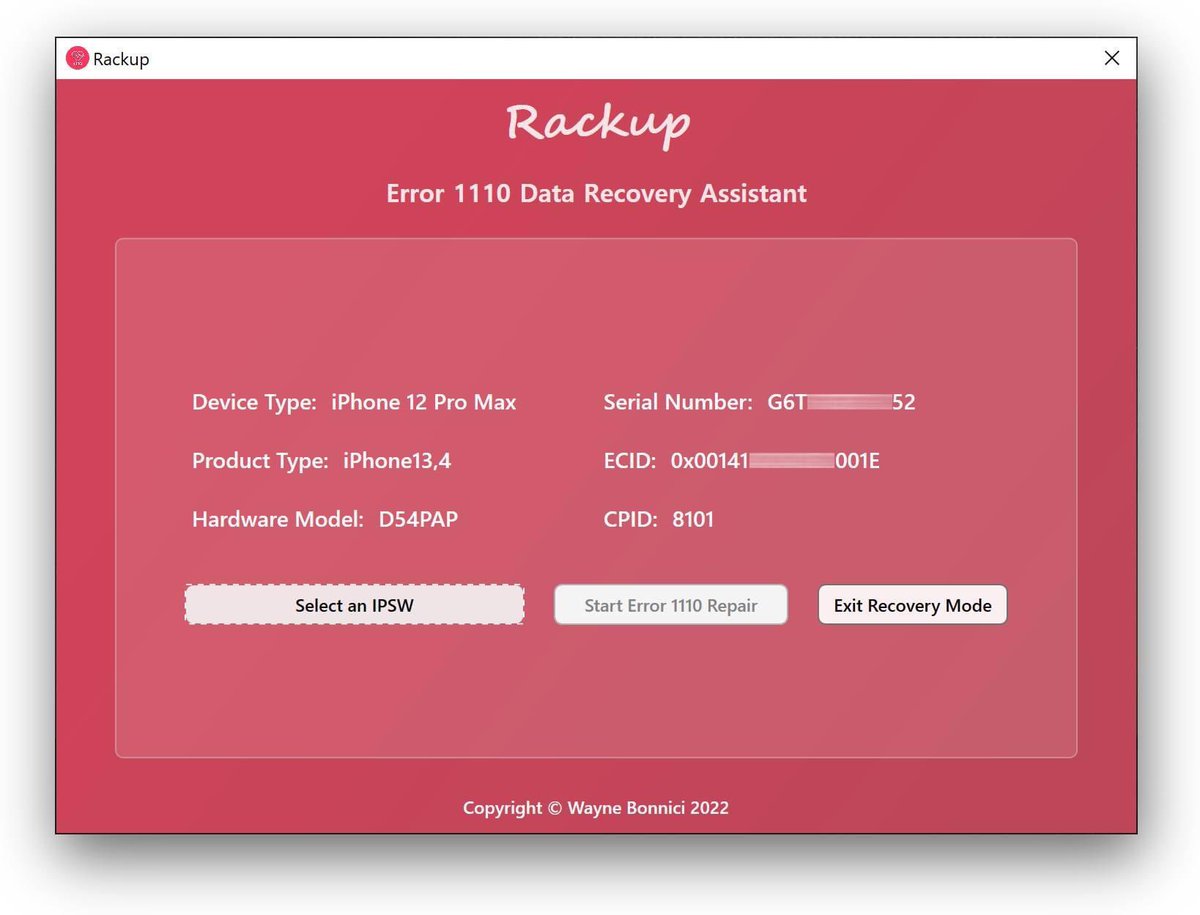Click the 'ECID:' label
This screenshot has width=1200, height=915.
[x=630, y=461]
